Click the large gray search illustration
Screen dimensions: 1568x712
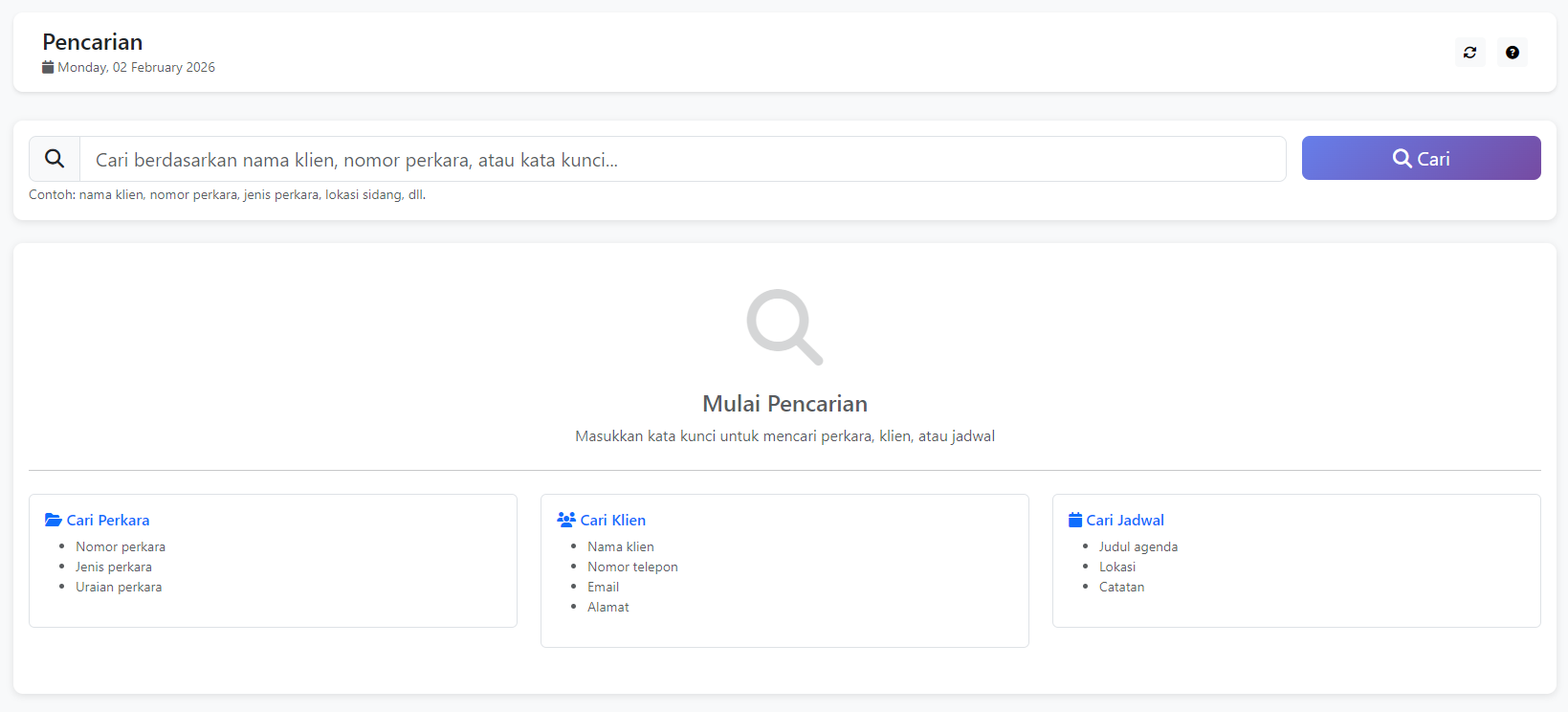(784, 327)
